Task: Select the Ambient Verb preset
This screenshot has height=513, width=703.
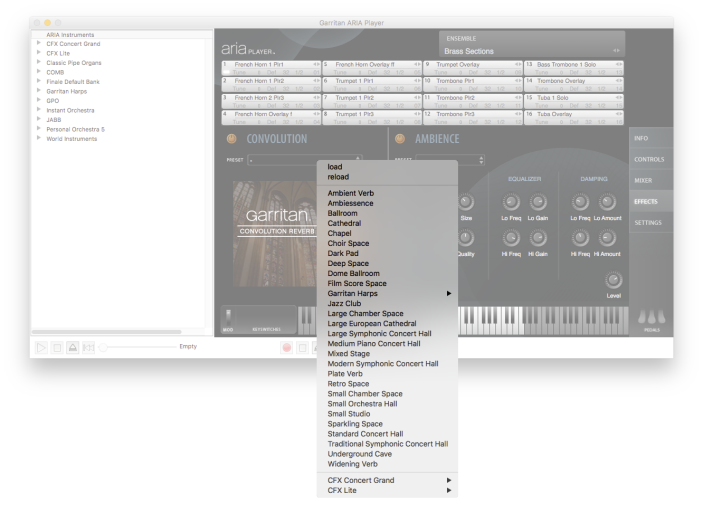Action: (351, 193)
